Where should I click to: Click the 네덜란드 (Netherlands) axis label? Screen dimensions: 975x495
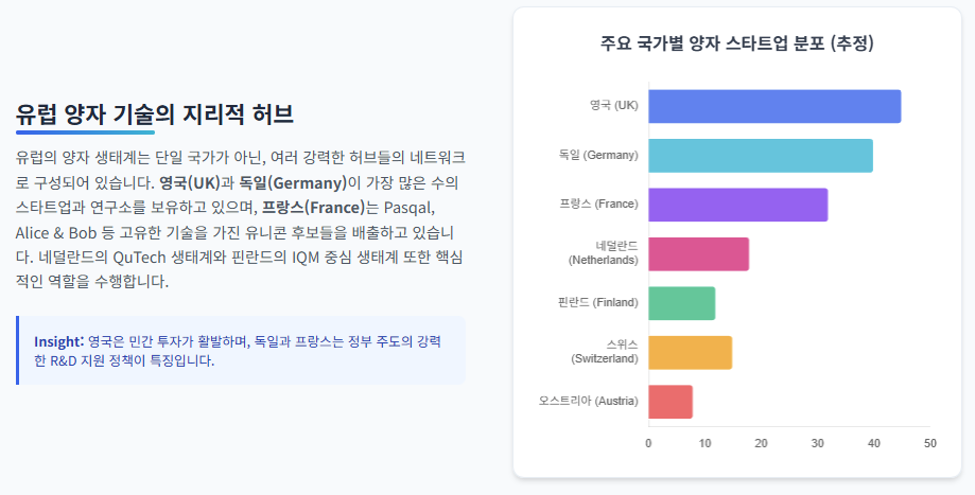603,253
